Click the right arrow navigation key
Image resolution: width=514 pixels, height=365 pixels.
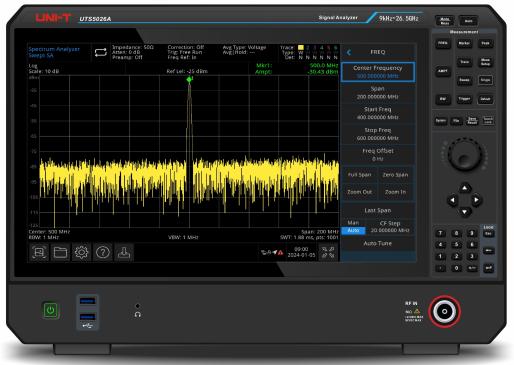pos(477,200)
